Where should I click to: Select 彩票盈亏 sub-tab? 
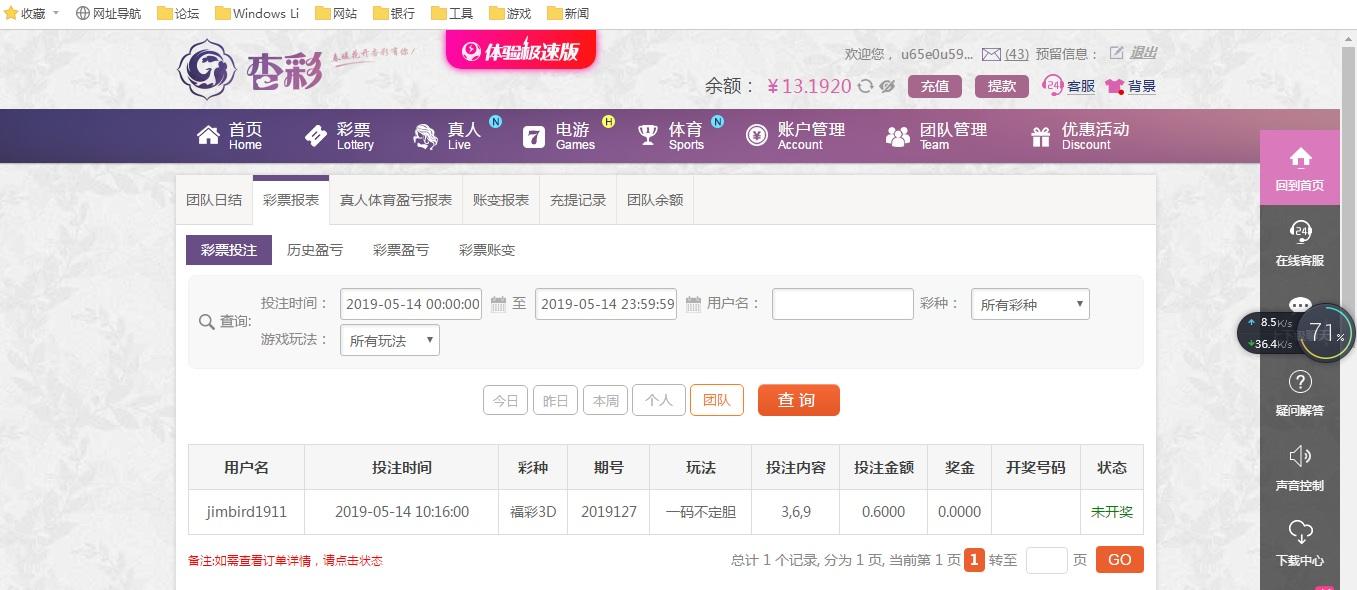(x=401, y=250)
